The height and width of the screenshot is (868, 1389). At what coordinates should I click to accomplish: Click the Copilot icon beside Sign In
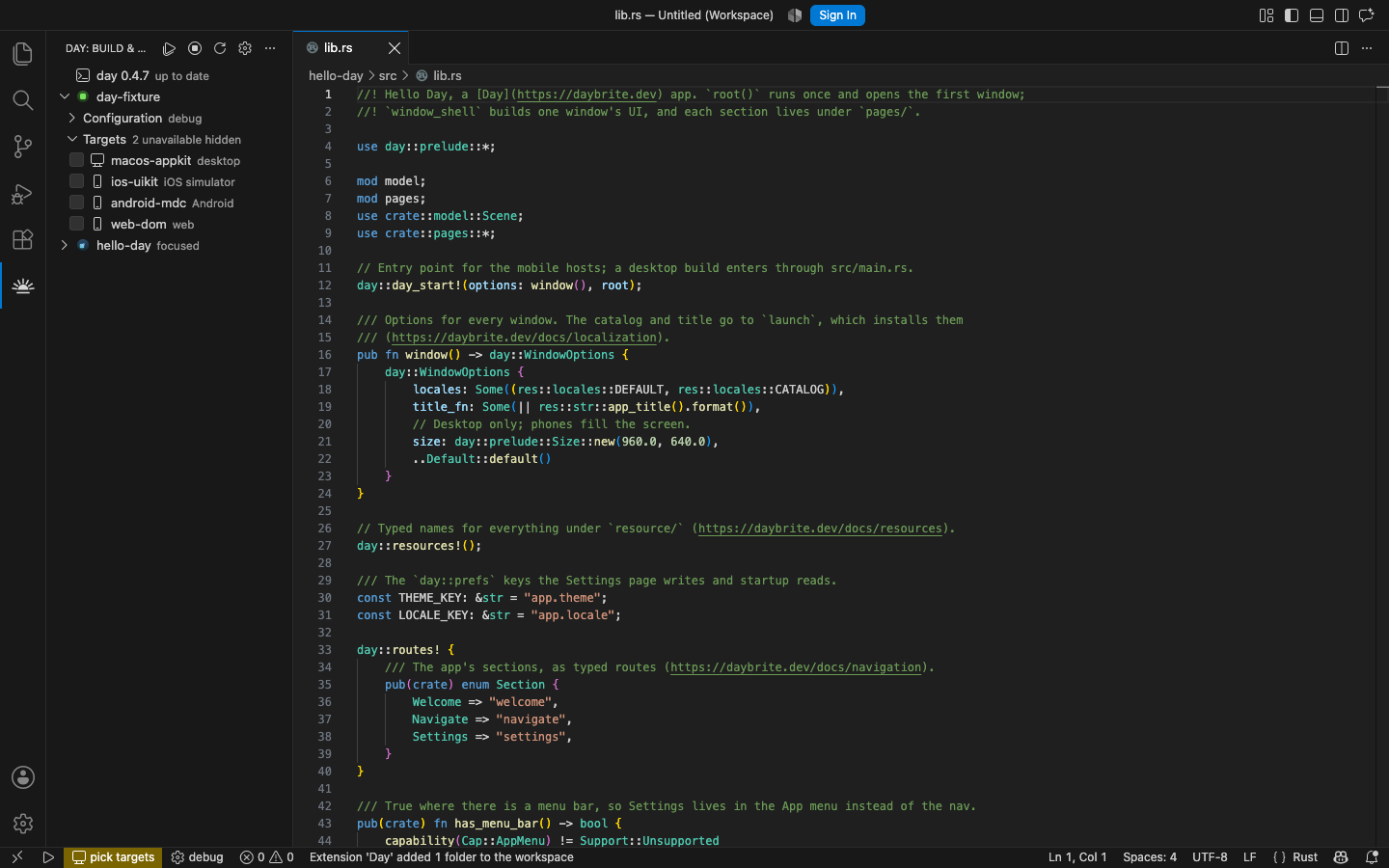[x=795, y=15]
